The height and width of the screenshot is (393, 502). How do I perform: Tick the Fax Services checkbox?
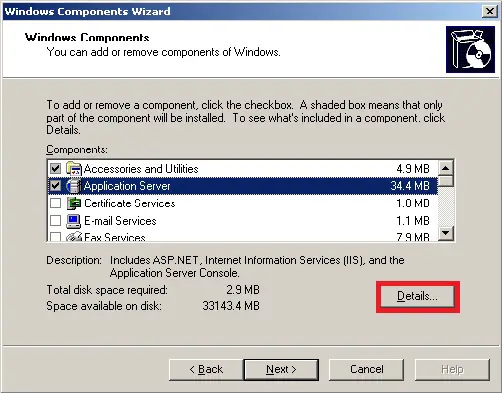(55, 237)
